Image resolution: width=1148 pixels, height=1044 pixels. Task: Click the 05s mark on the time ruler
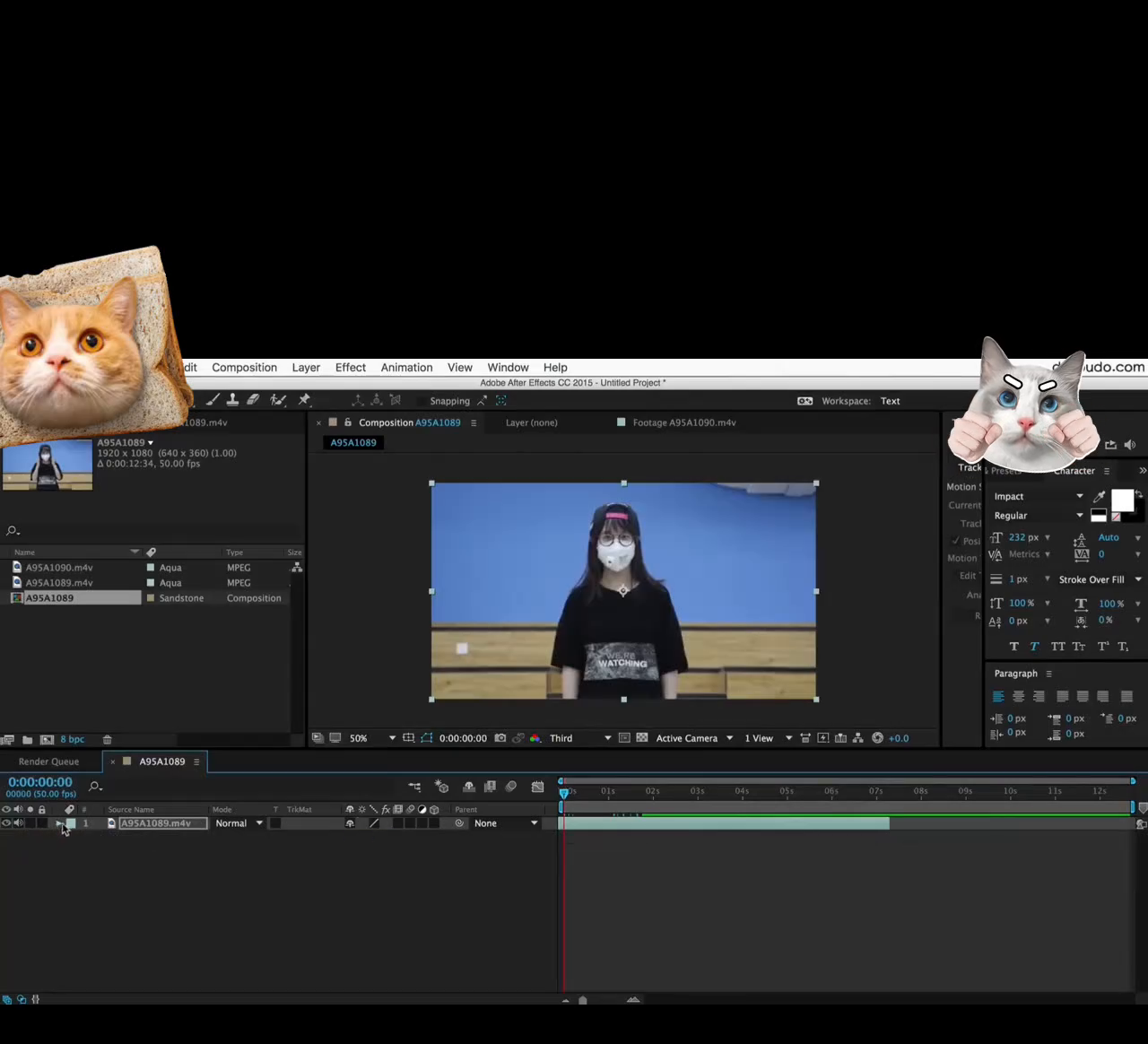point(787,791)
